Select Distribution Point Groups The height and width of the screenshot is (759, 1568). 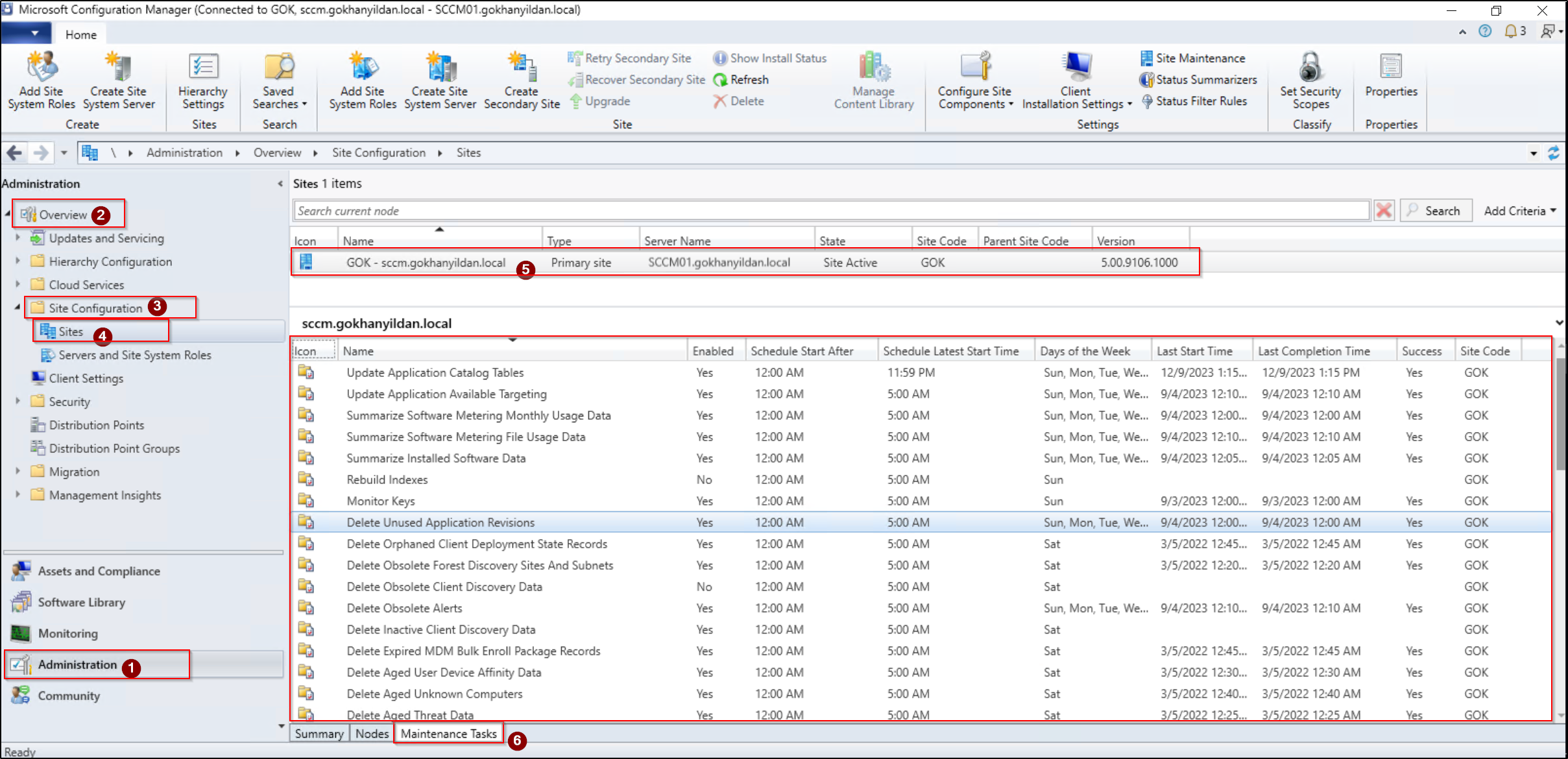point(114,448)
